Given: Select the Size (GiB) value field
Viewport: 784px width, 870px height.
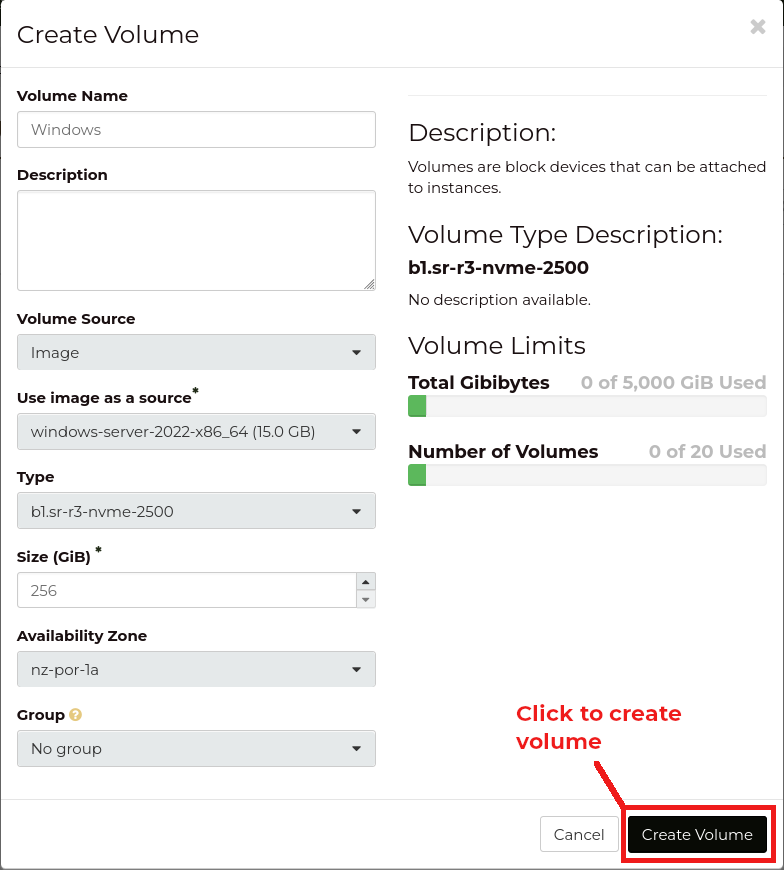Looking at the screenshot, I should (x=180, y=590).
